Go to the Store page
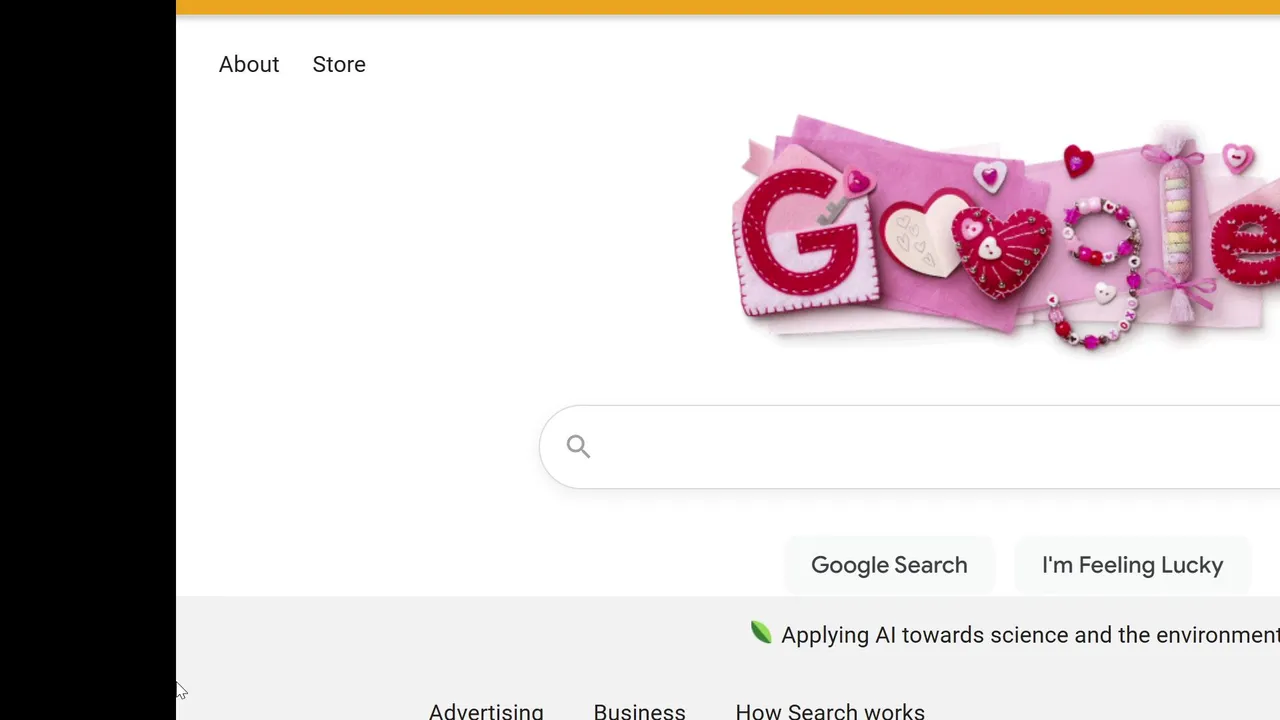The width and height of the screenshot is (1280, 720). coord(339,65)
